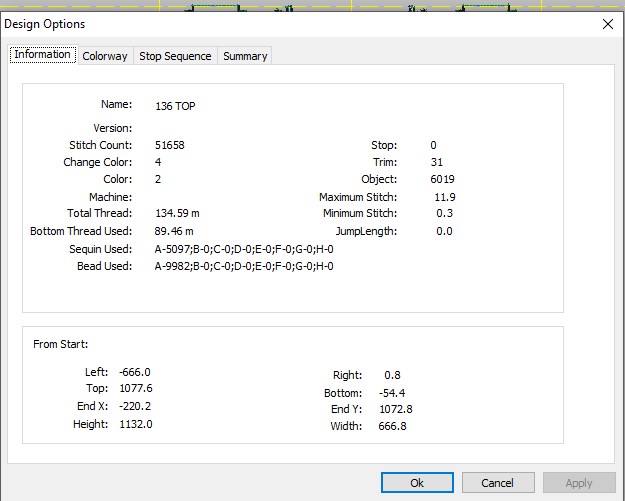Click Top value 1077.6
625x501 pixels.
136,388
